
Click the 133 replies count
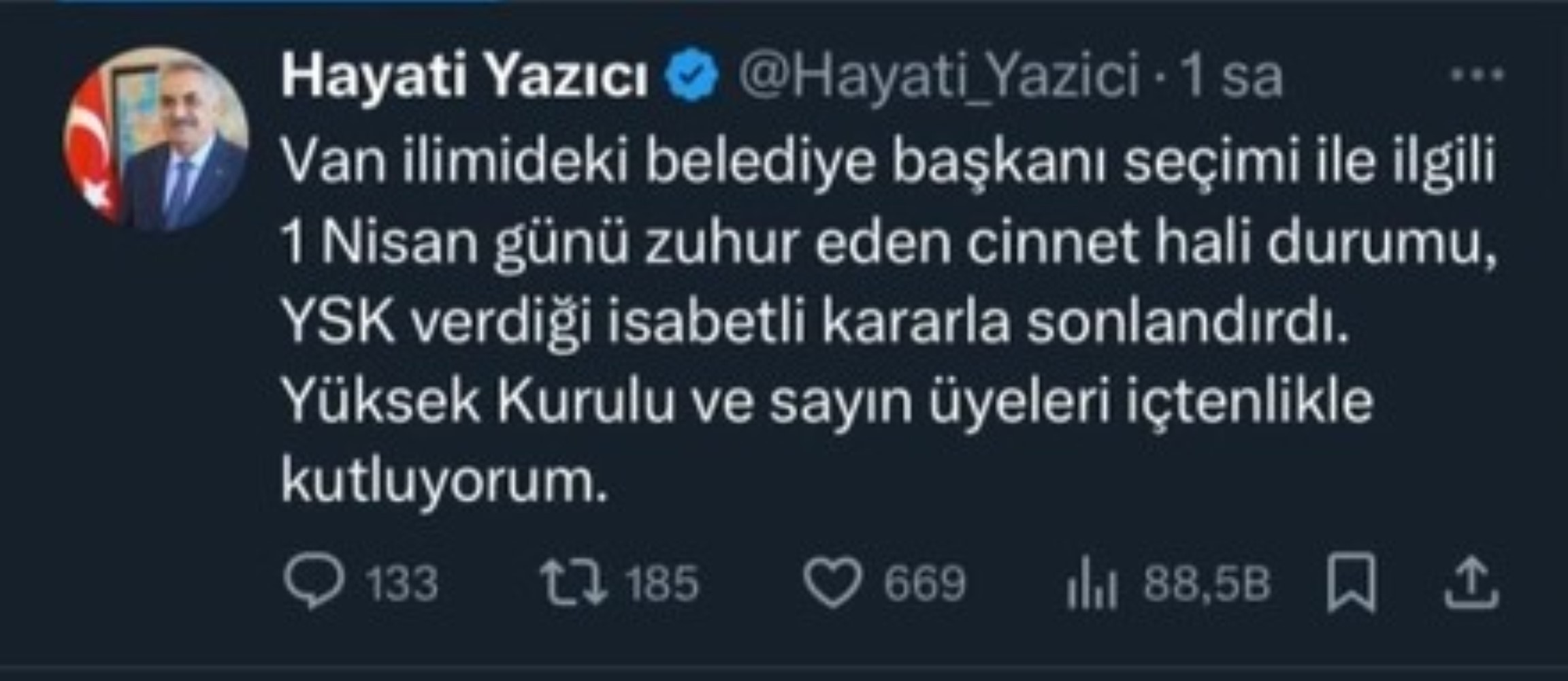click(402, 584)
